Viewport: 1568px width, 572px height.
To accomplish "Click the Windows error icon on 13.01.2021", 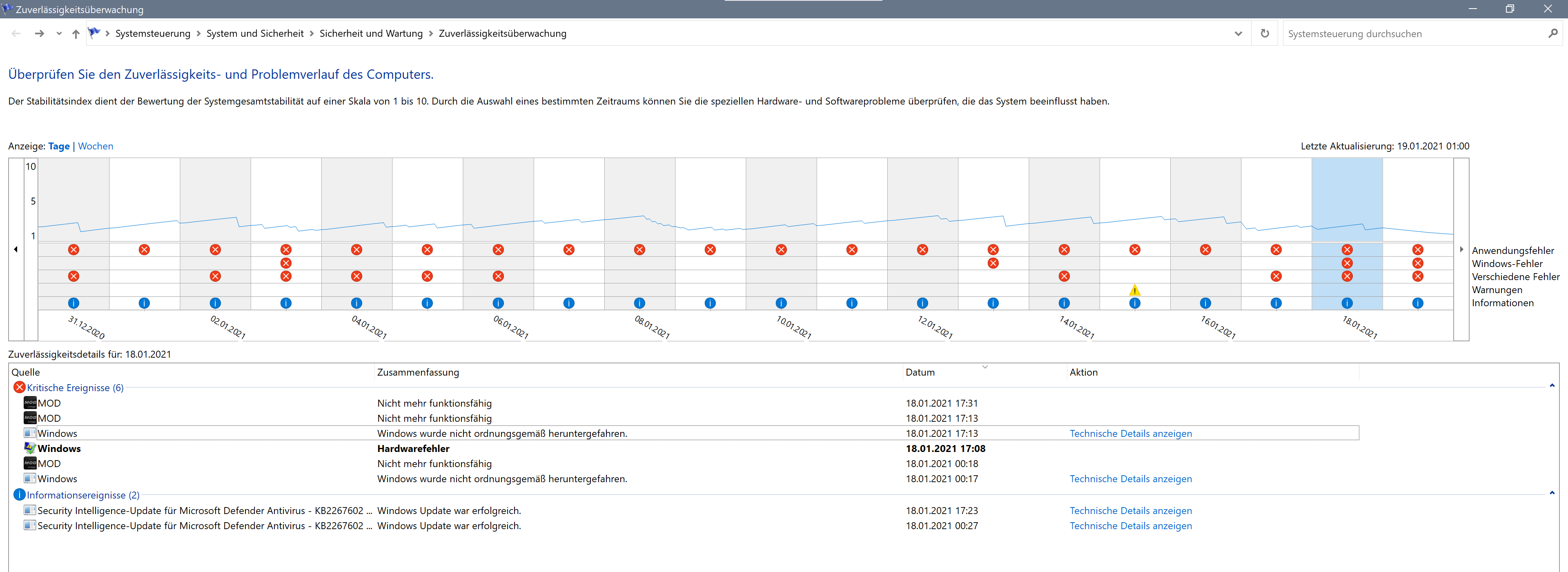I will point(993,263).
